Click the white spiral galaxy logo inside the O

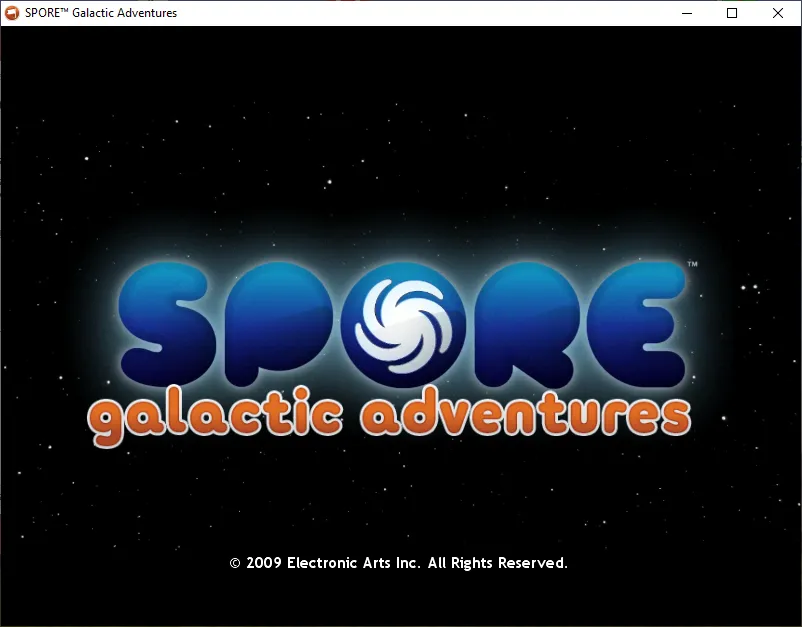click(404, 326)
